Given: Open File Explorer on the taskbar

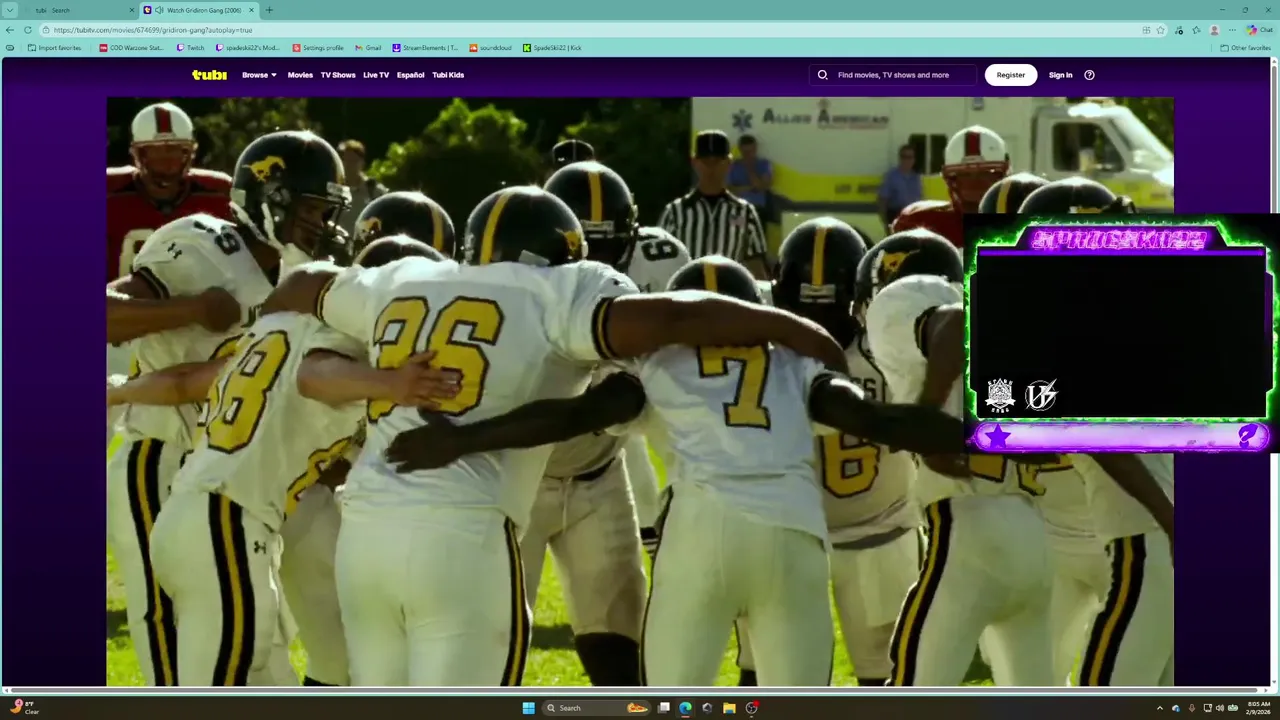Looking at the screenshot, I should [x=729, y=708].
